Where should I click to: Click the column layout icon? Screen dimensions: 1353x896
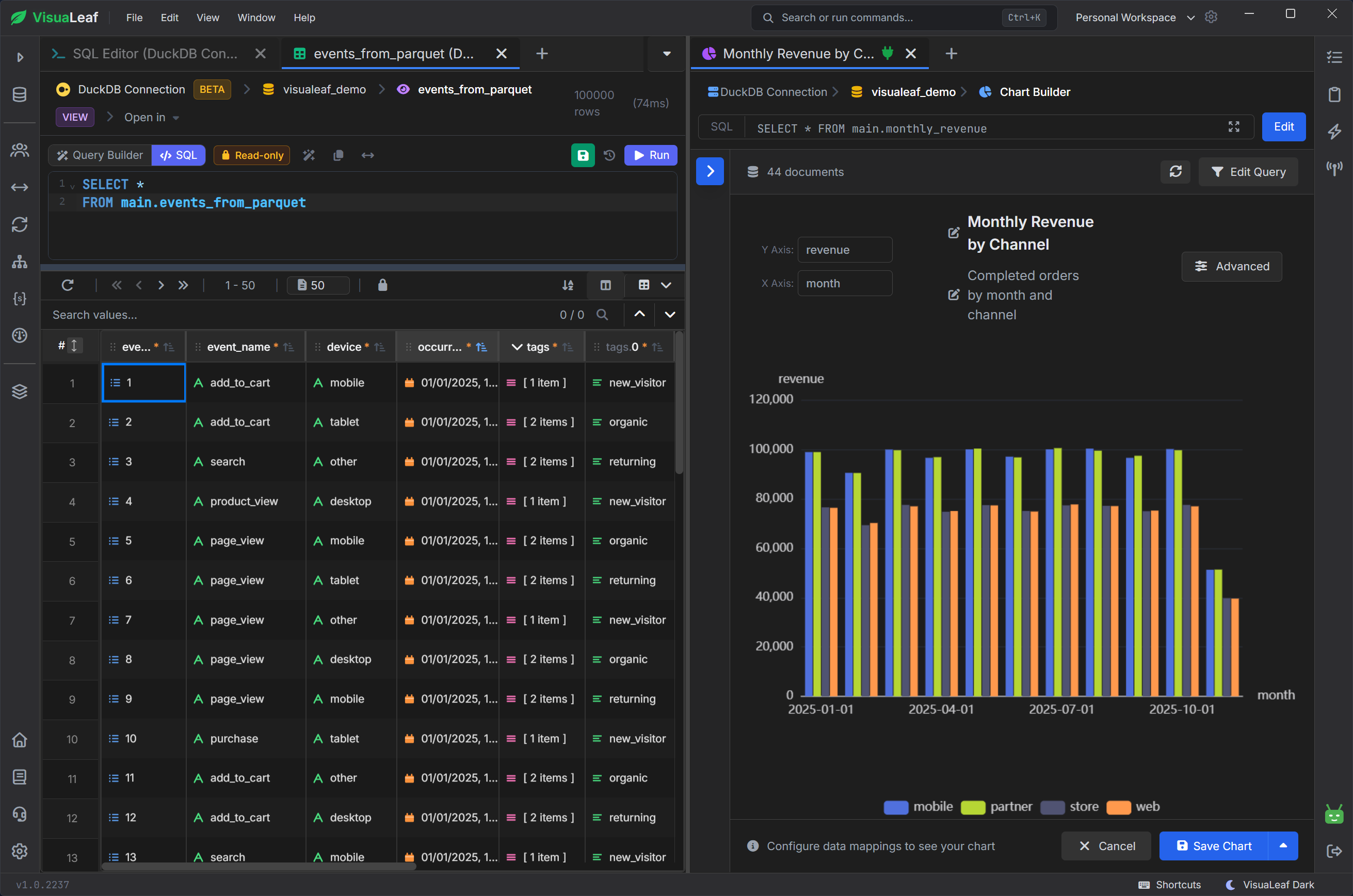[605, 285]
